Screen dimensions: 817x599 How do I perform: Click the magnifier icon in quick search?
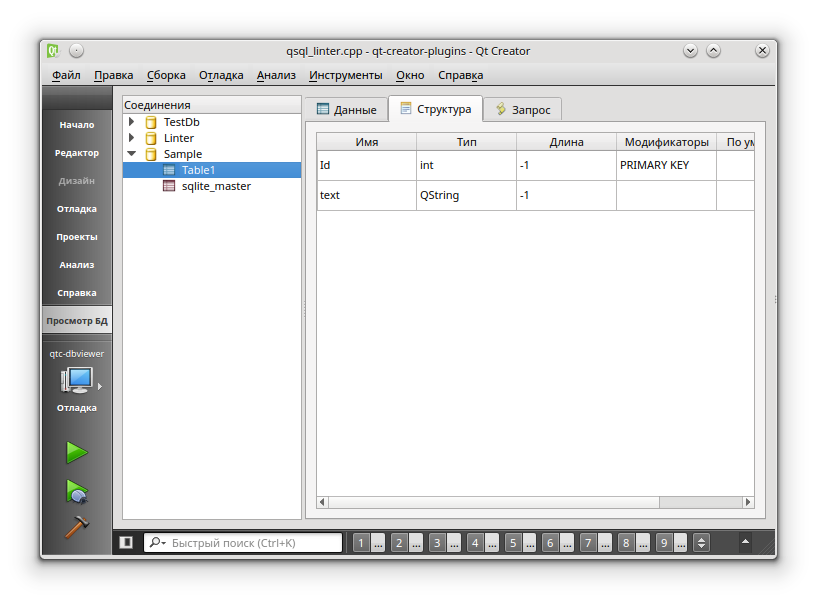coord(157,543)
